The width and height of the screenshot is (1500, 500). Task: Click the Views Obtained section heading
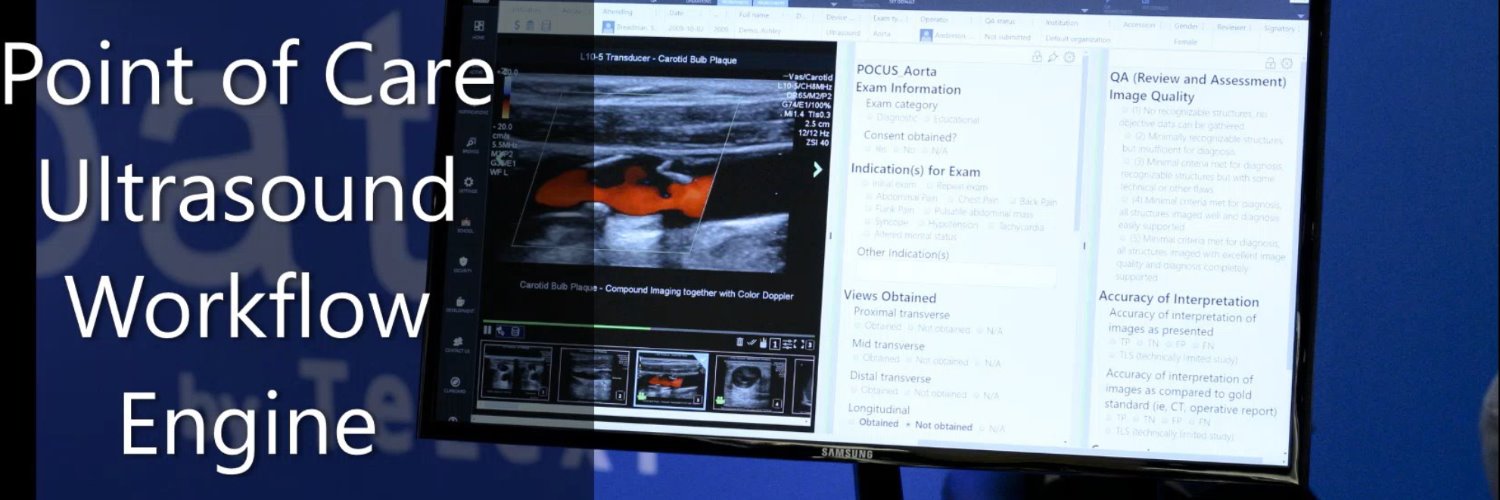coord(890,297)
